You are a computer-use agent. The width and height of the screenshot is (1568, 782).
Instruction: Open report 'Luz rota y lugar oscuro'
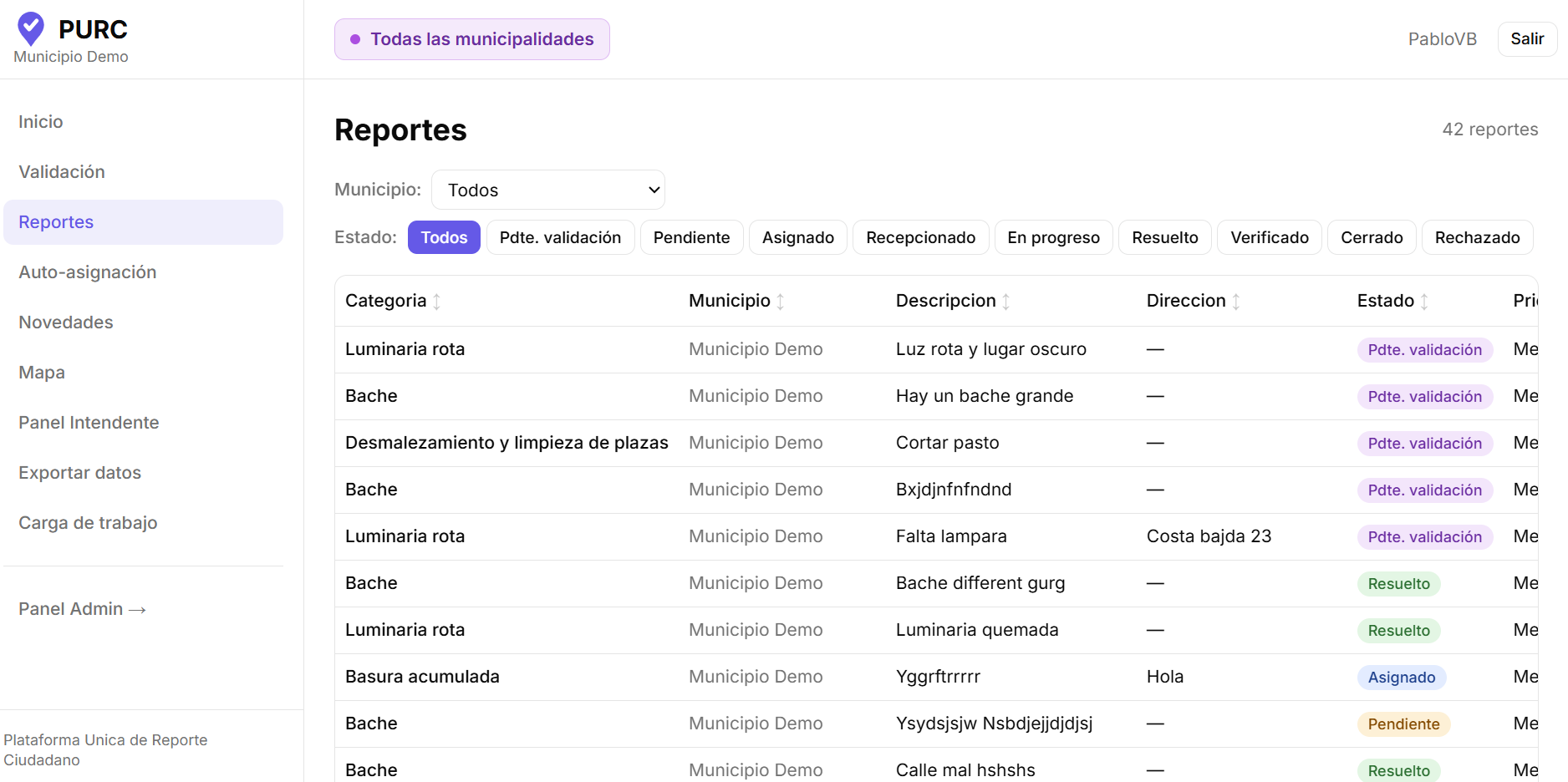991,349
